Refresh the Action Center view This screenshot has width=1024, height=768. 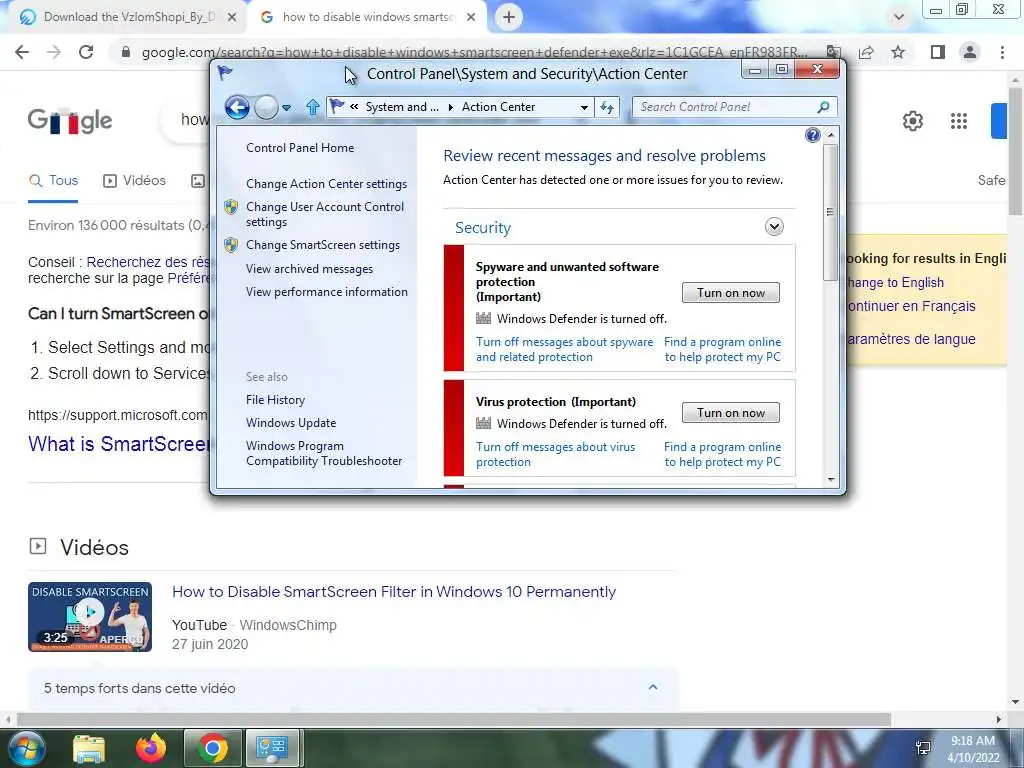pos(607,107)
